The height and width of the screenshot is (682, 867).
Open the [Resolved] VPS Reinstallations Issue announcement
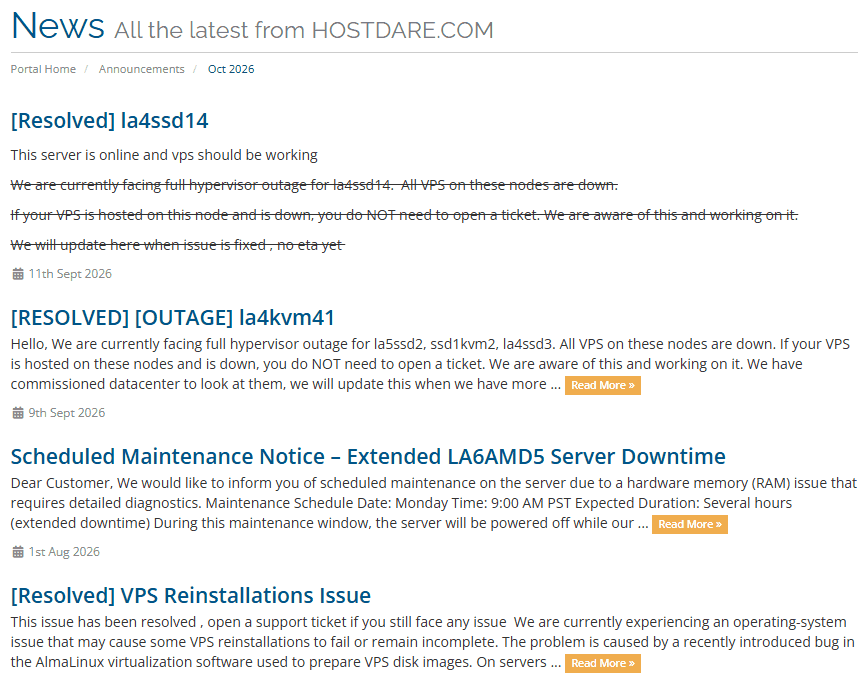click(191, 595)
